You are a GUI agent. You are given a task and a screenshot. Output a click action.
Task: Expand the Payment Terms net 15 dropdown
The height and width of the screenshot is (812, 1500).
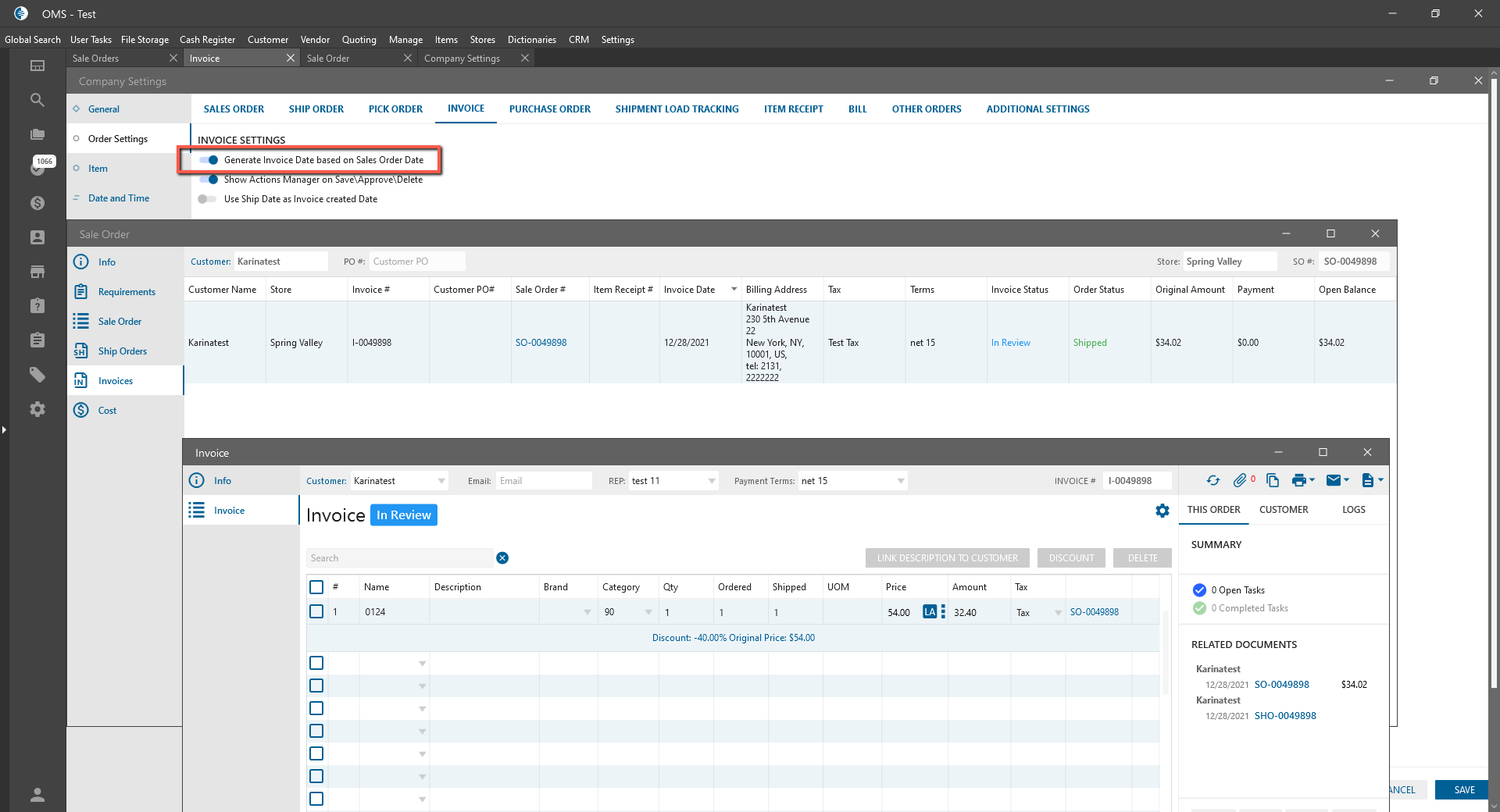[x=901, y=481]
